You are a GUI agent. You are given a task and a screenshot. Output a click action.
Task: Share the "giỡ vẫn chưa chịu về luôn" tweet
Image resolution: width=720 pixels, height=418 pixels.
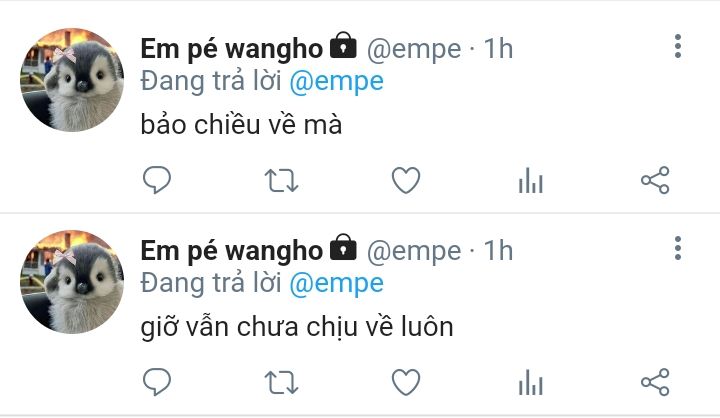(655, 382)
